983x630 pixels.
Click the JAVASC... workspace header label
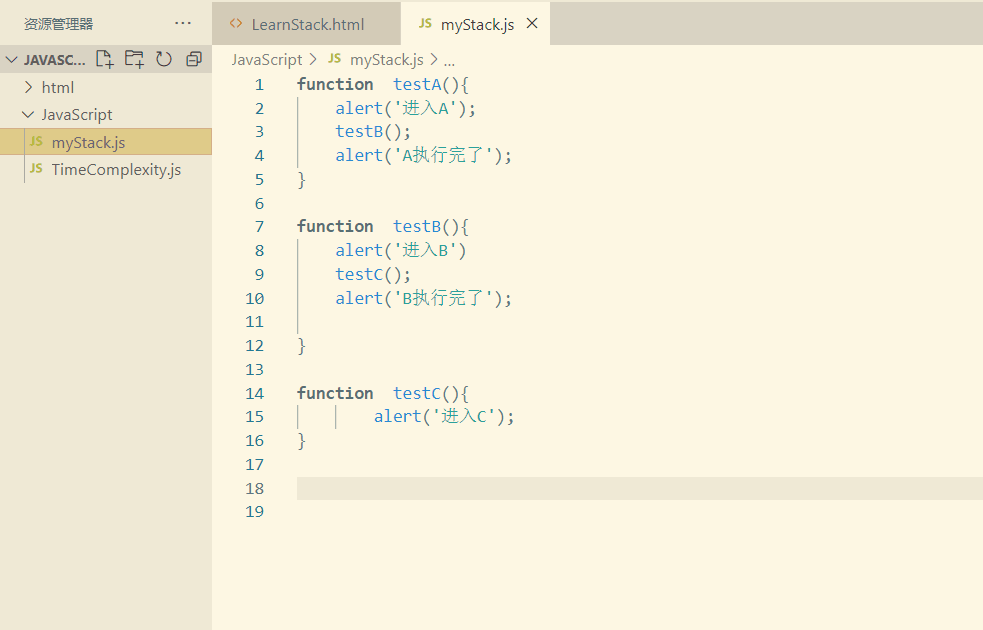pos(55,60)
